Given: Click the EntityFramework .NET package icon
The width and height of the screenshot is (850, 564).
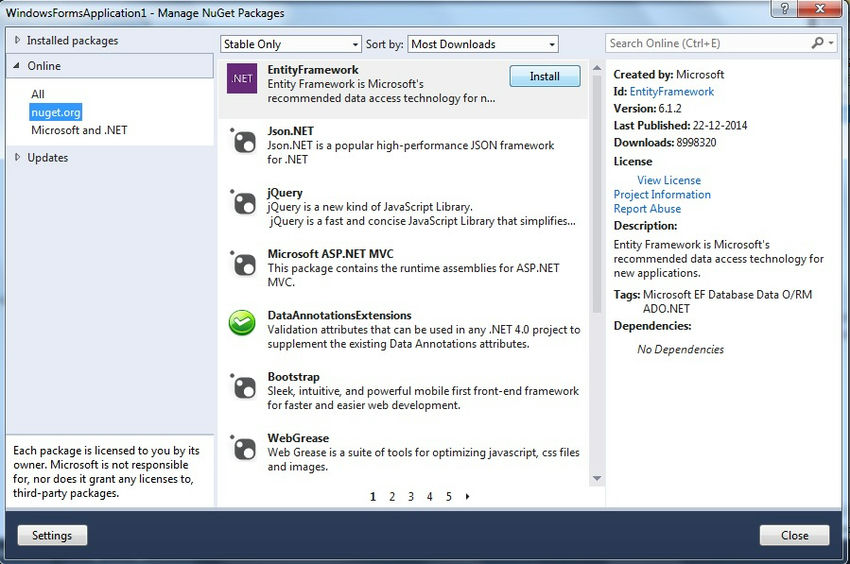Looking at the screenshot, I should point(242,78).
